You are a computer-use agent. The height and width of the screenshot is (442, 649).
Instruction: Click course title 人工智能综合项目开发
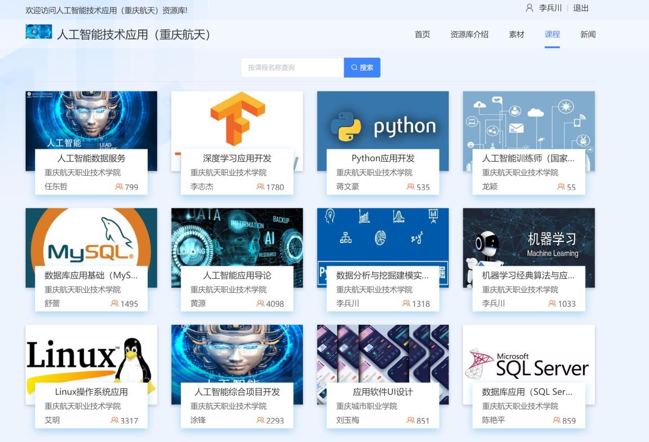point(237,392)
